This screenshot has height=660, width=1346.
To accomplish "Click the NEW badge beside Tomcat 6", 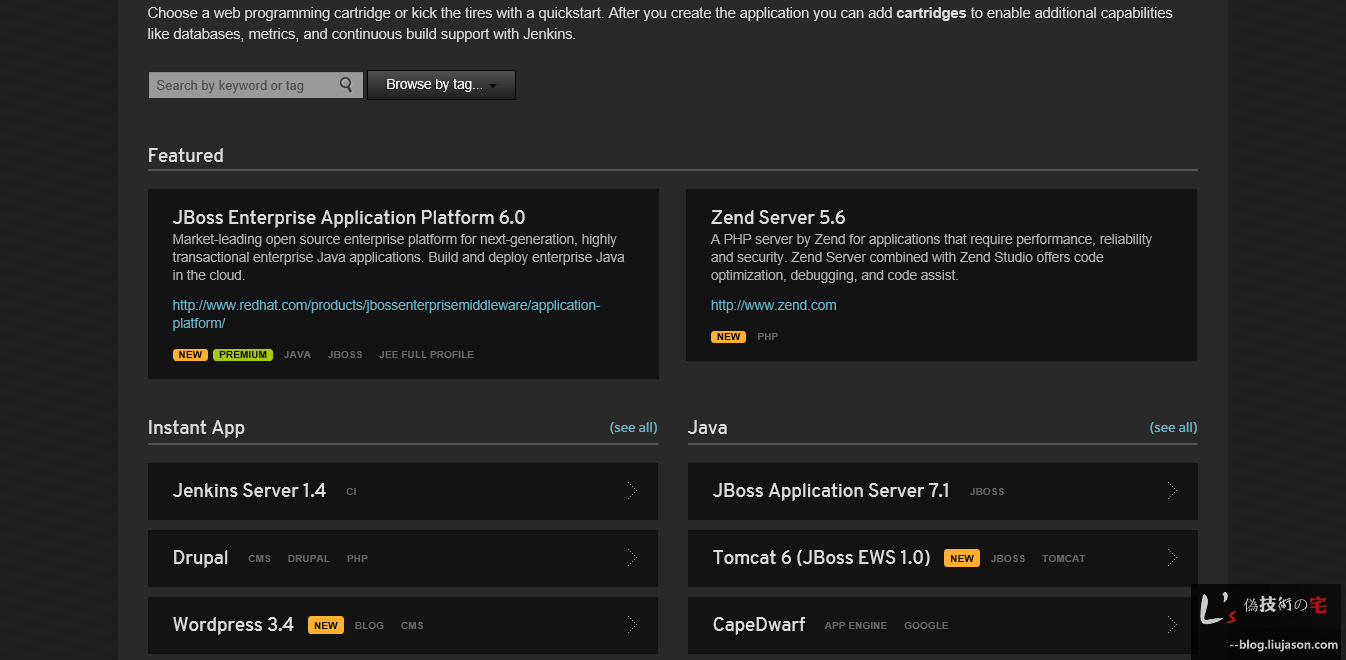I will (962, 559).
